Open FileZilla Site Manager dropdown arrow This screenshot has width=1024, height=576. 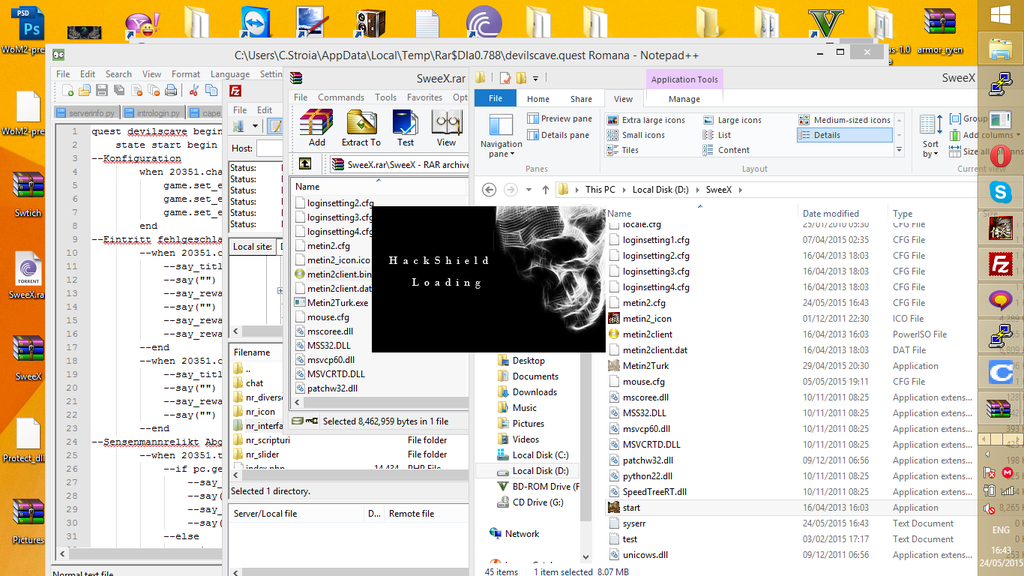[x=255, y=126]
